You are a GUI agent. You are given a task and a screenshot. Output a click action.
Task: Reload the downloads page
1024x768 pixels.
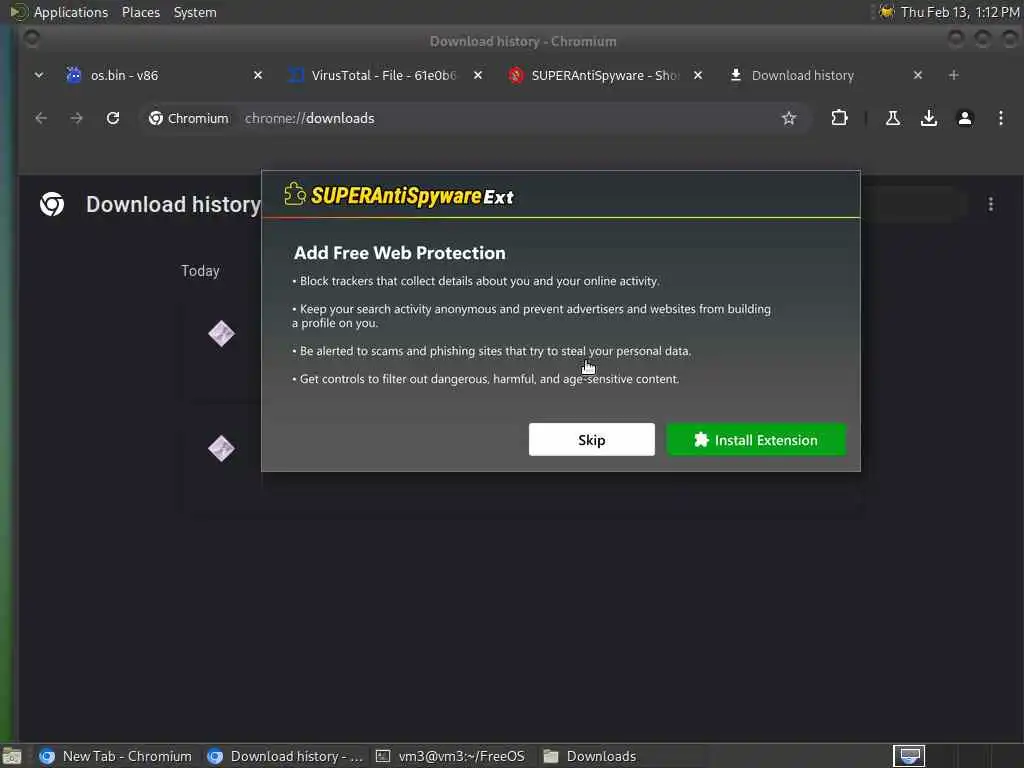[113, 118]
